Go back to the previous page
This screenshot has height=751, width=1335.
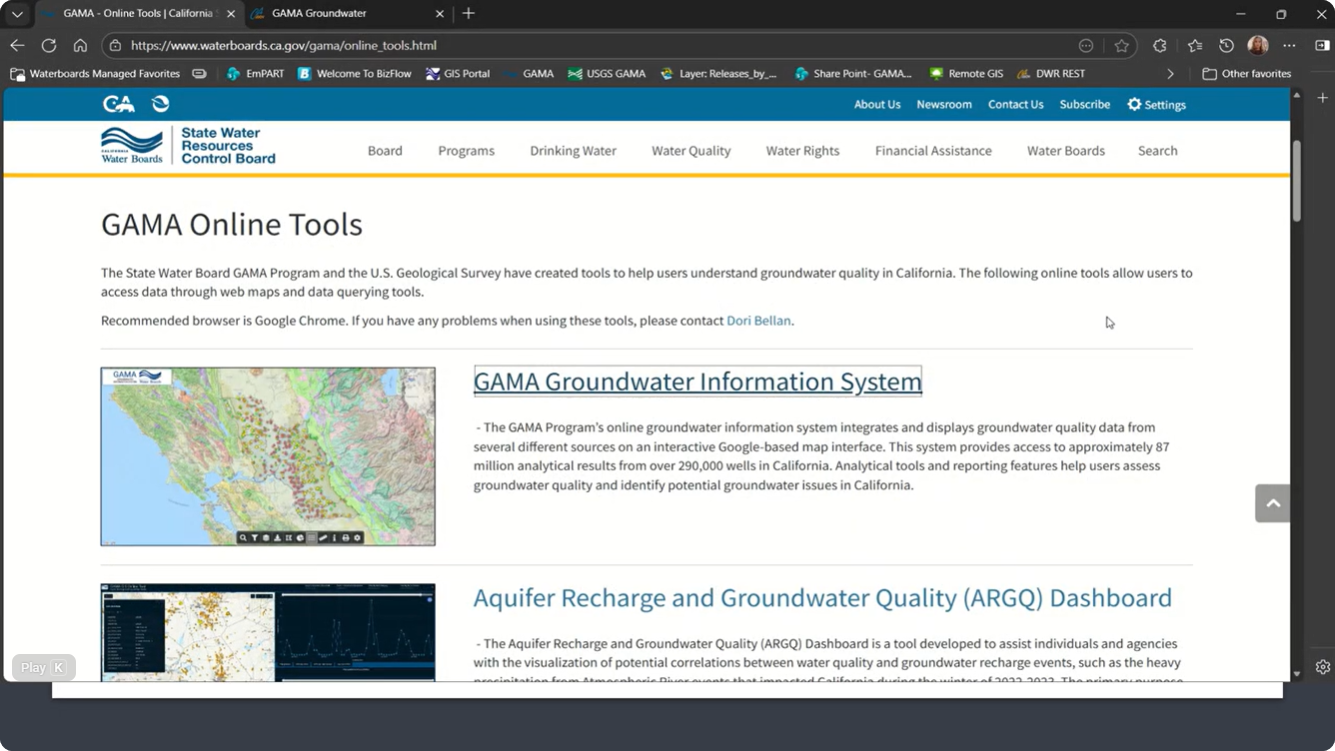click(x=17, y=45)
